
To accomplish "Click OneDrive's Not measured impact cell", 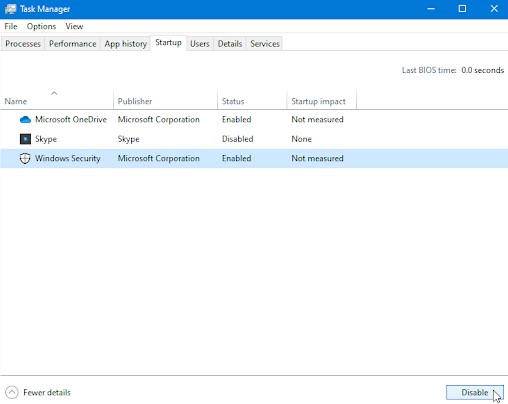I will [x=317, y=119].
